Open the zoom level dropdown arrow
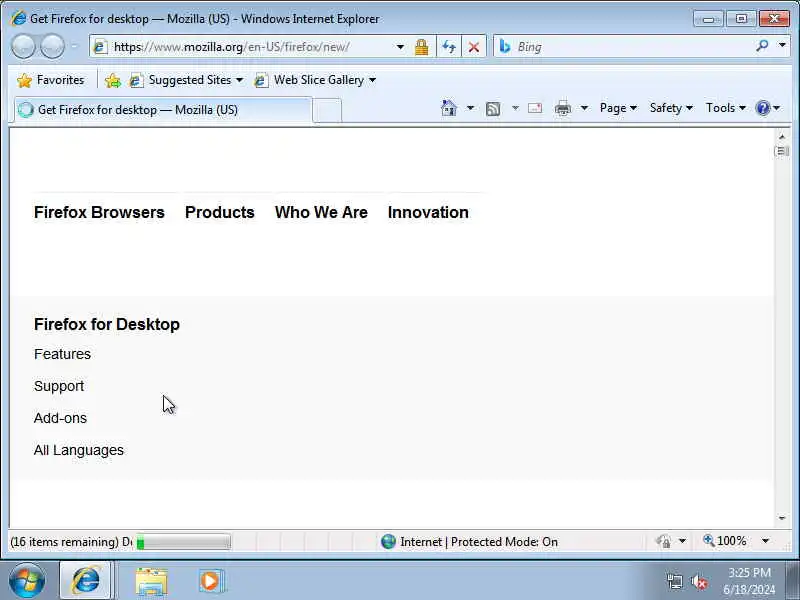The height and width of the screenshot is (600, 800). click(x=765, y=541)
